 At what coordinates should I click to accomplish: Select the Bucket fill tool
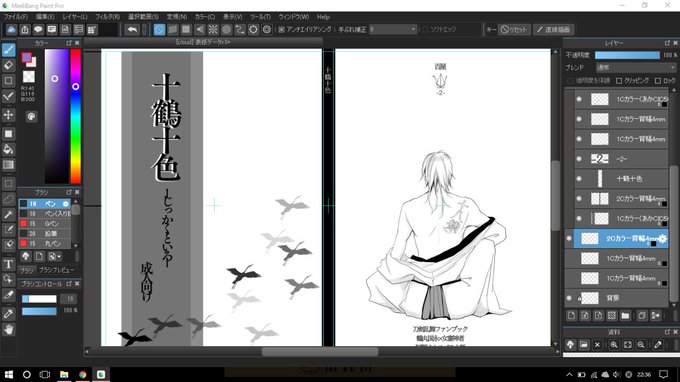click(x=8, y=149)
